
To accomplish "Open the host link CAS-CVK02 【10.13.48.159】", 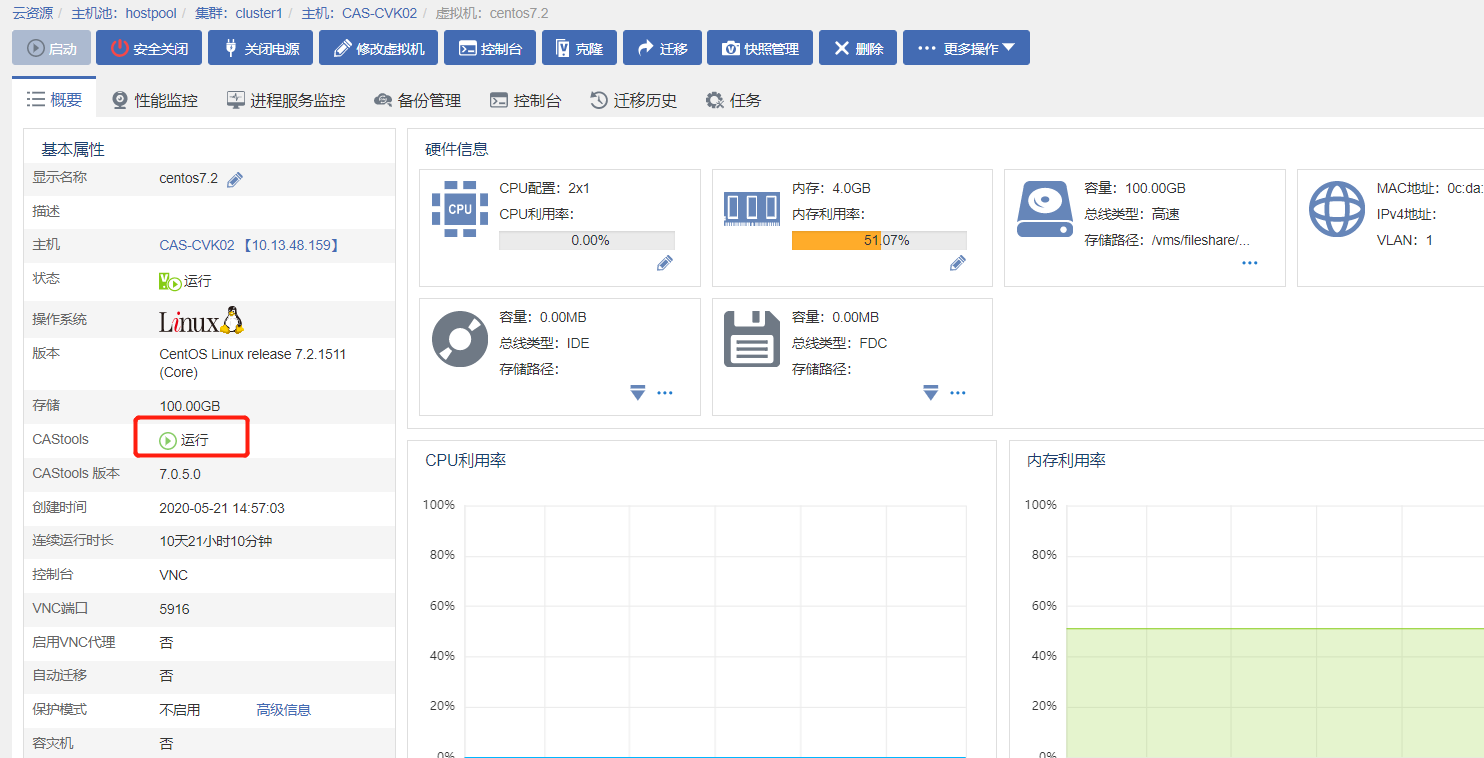I will pyautogui.click(x=250, y=245).
